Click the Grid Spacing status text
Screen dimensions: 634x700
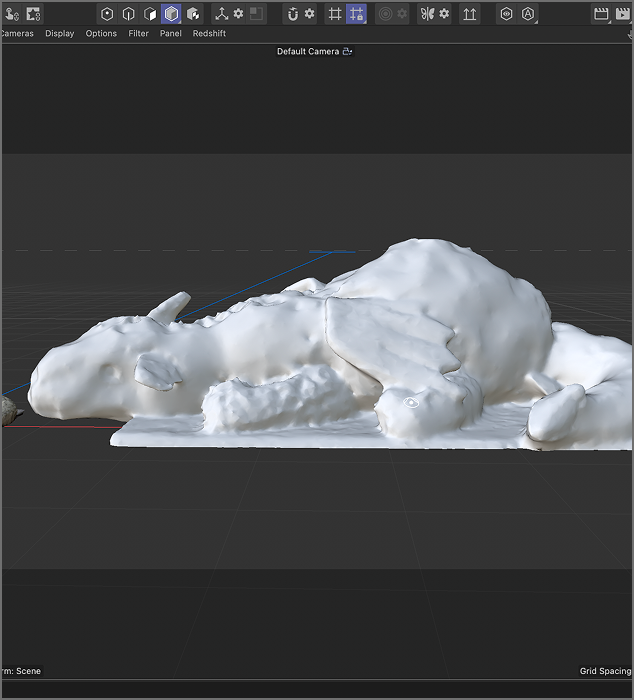pos(605,671)
